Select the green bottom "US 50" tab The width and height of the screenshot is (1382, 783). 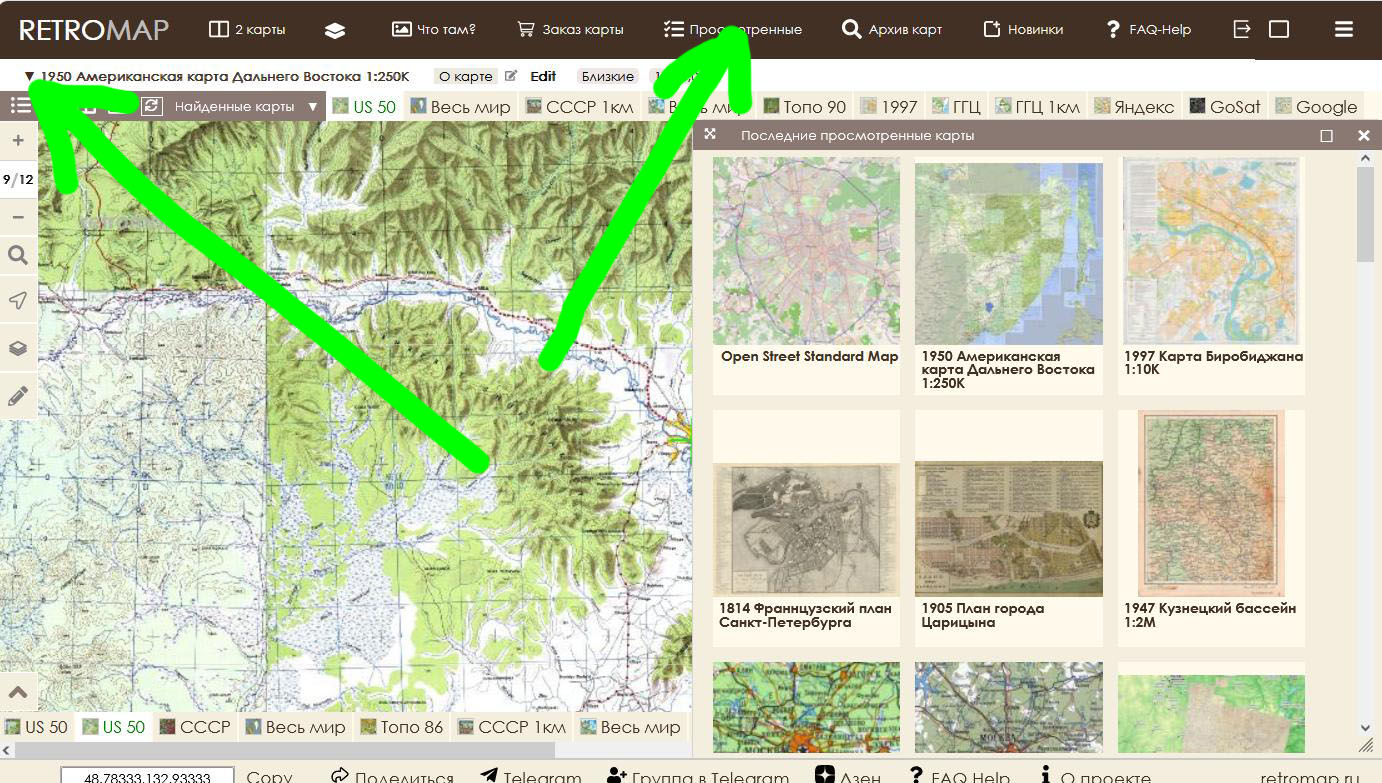[x=114, y=727]
